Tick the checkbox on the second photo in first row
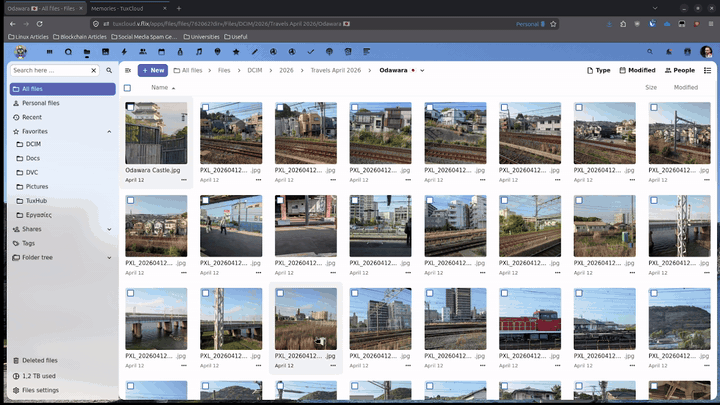The height and width of the screenshot is (405, 720). (x=206, y=107)
